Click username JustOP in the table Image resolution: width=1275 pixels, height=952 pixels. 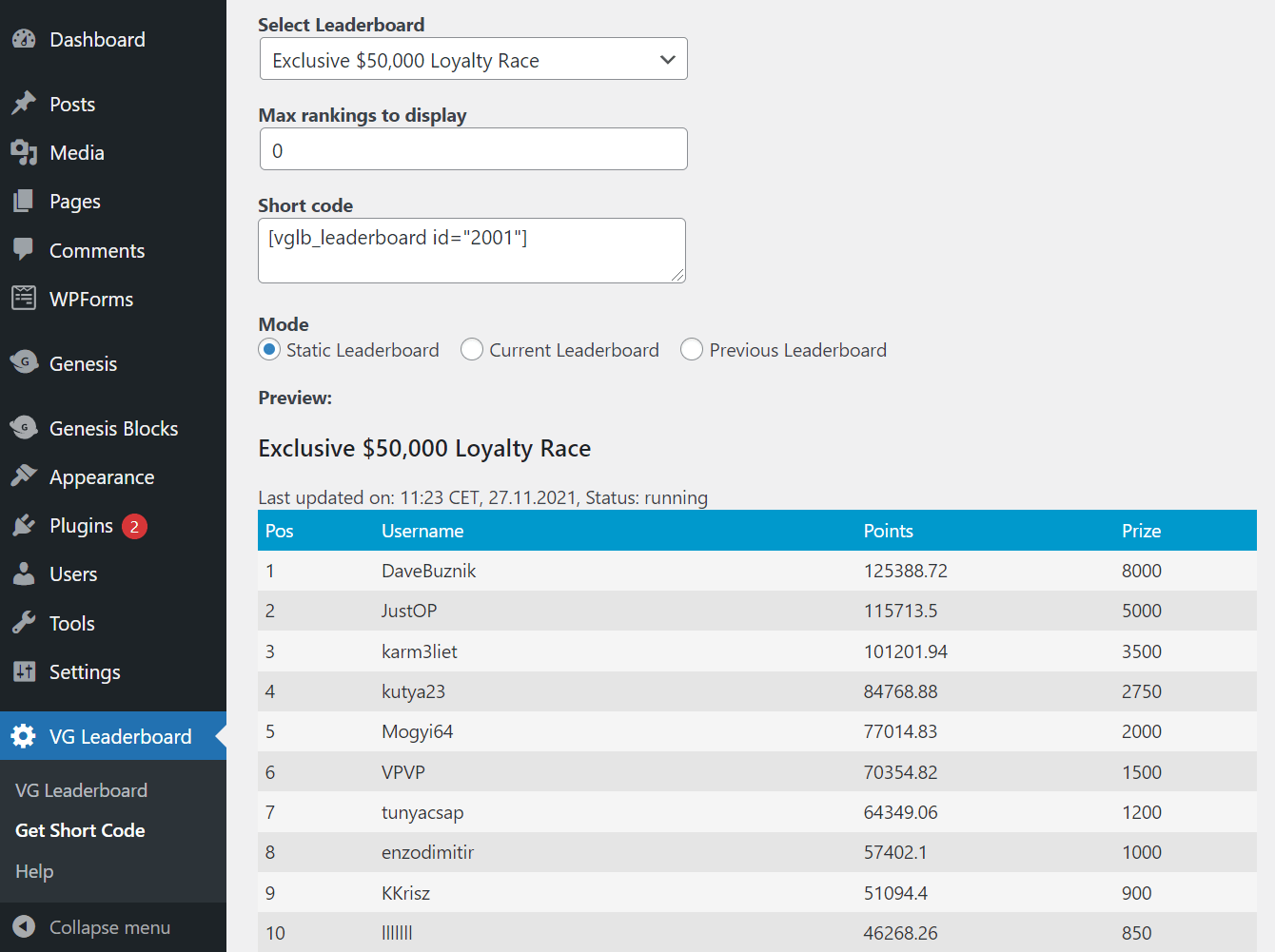point(409,611)
